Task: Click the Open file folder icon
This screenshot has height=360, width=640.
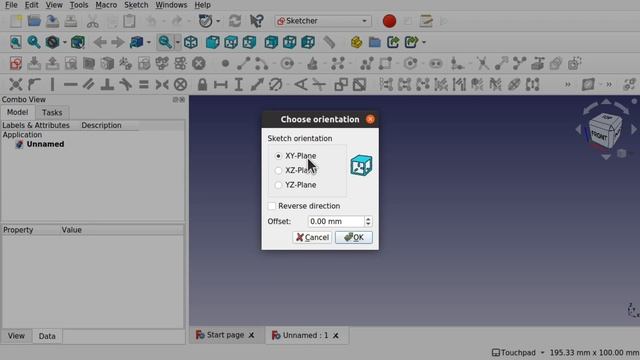Action: 34,21
